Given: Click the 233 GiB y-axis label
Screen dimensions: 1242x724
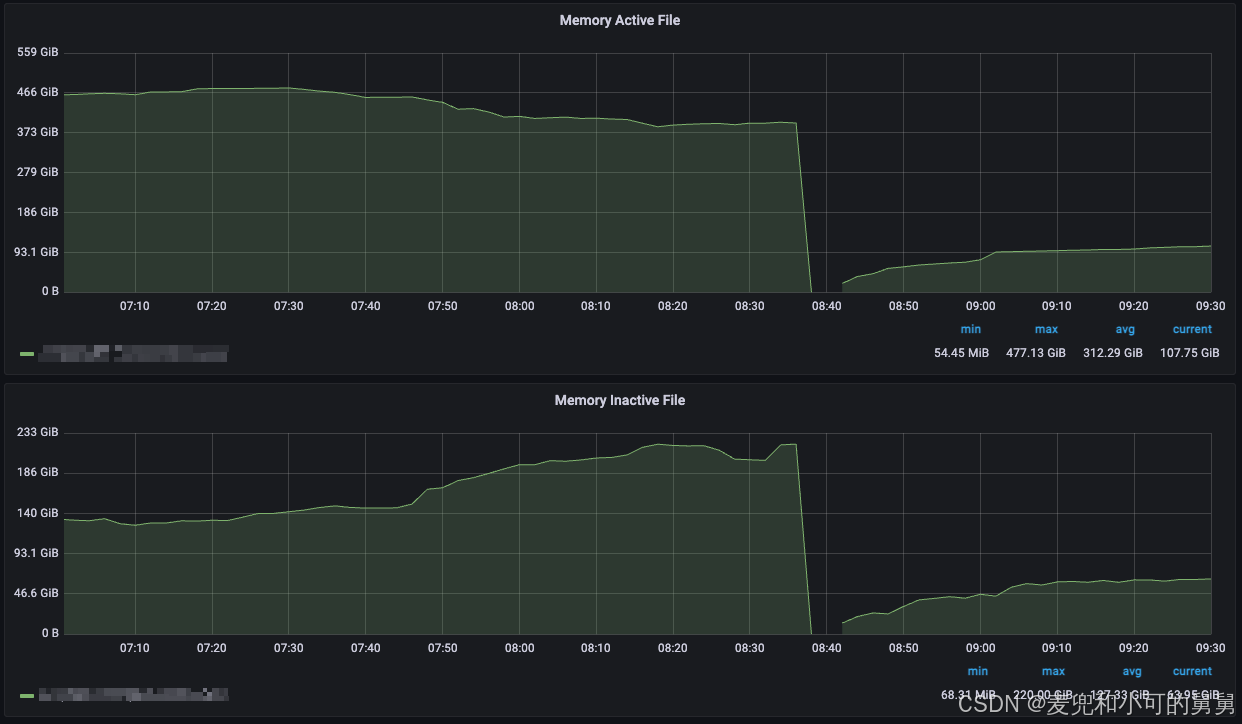Looking at the screenshot, I should [x=38, y=432].
